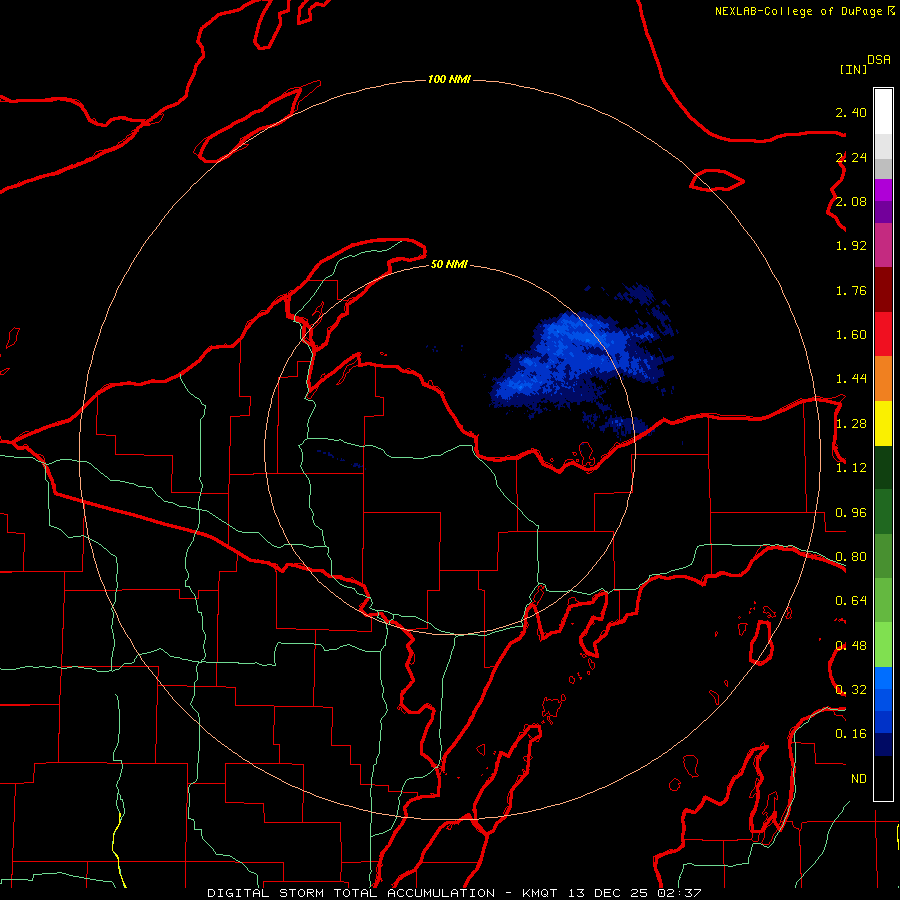Image resolution: width=900 pixels, height=900 pixels.
Task: Pick the white top swatch in legend
Action: [883, 112]
